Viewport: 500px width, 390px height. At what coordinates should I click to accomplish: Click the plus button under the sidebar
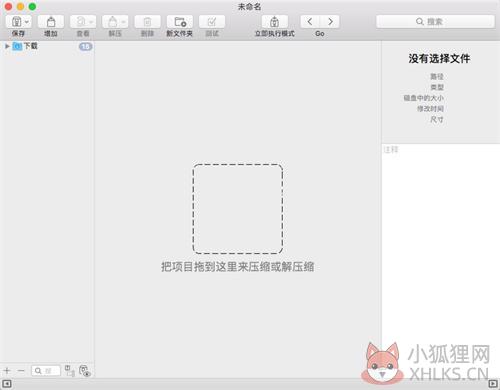click(x=7, y=371)
